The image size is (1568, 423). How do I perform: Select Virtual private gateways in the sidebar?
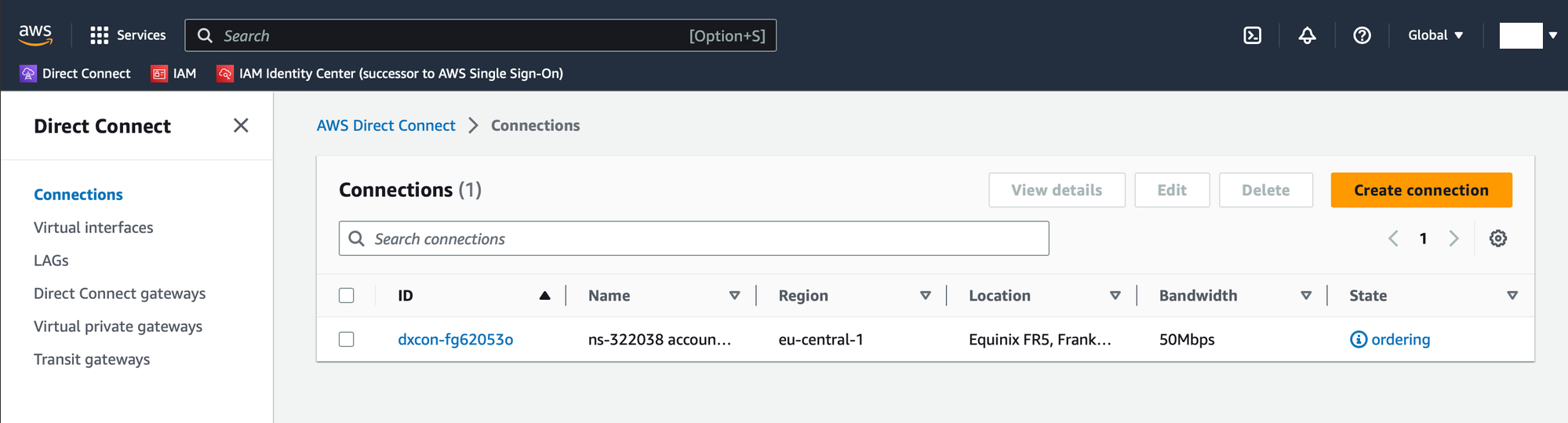(x=118, y=326)
